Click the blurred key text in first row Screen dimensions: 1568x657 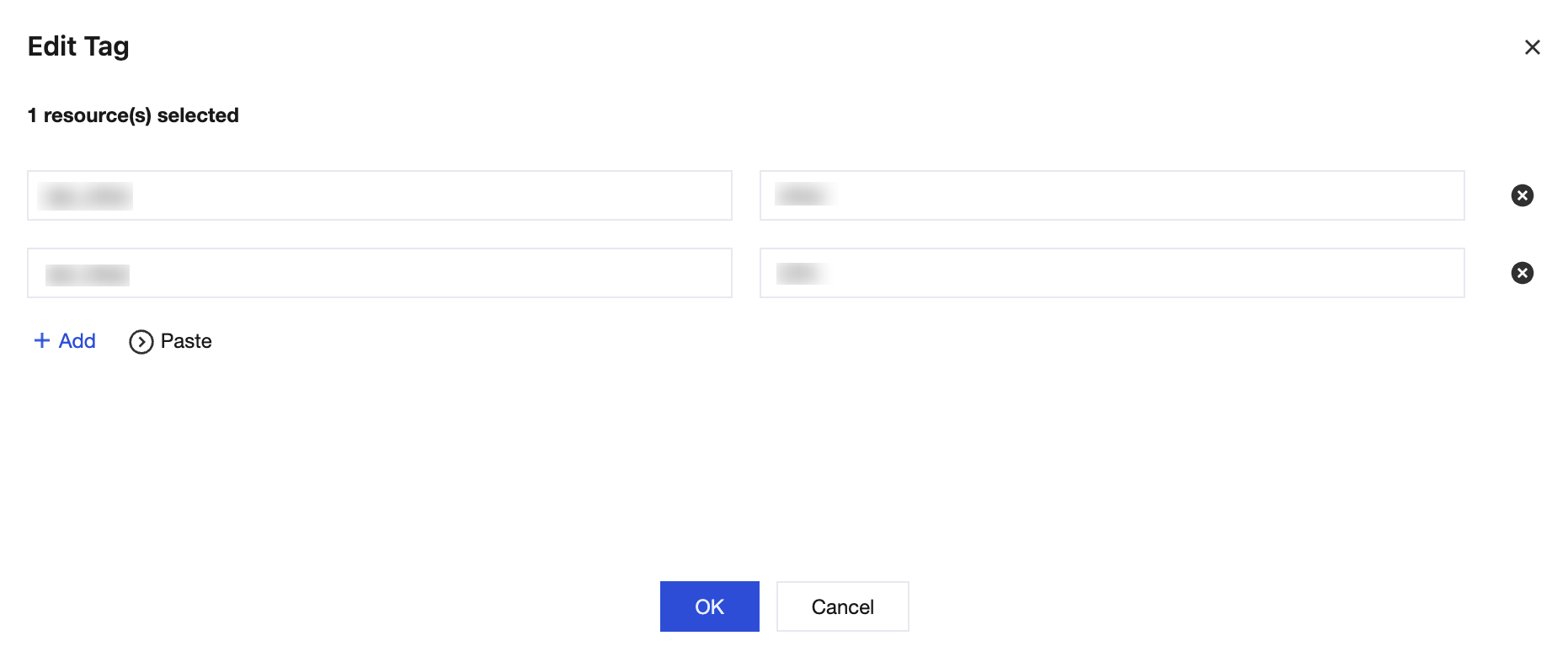click(88, 196)
